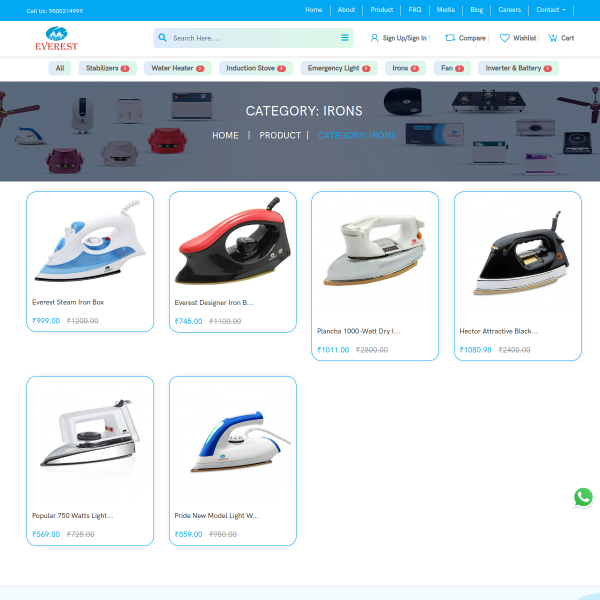The height and width of the screenshot is (600, 600).
Task: Click PRODUCT breadcrumb link
Action: pos(280,135)
